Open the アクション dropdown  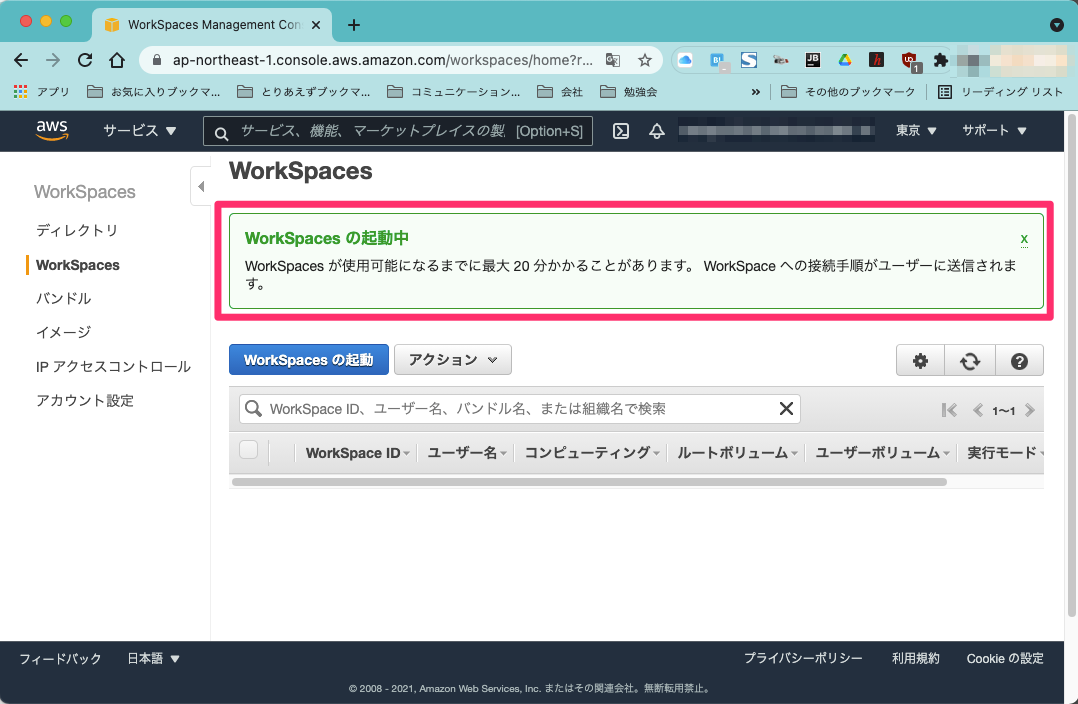(452, 359)
